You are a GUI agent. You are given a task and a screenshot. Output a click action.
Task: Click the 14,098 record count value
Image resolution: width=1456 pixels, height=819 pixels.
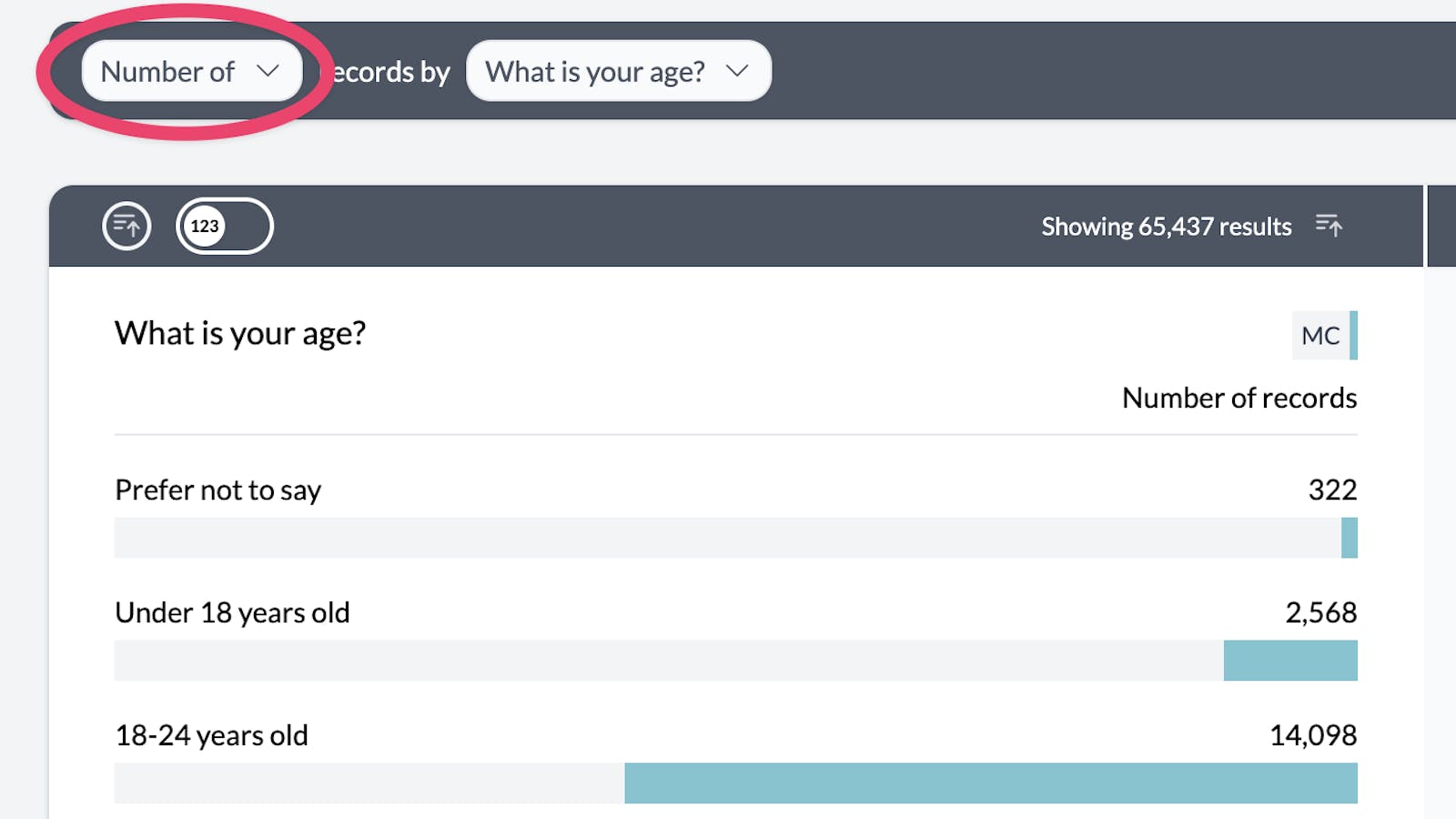(1312, 735)
